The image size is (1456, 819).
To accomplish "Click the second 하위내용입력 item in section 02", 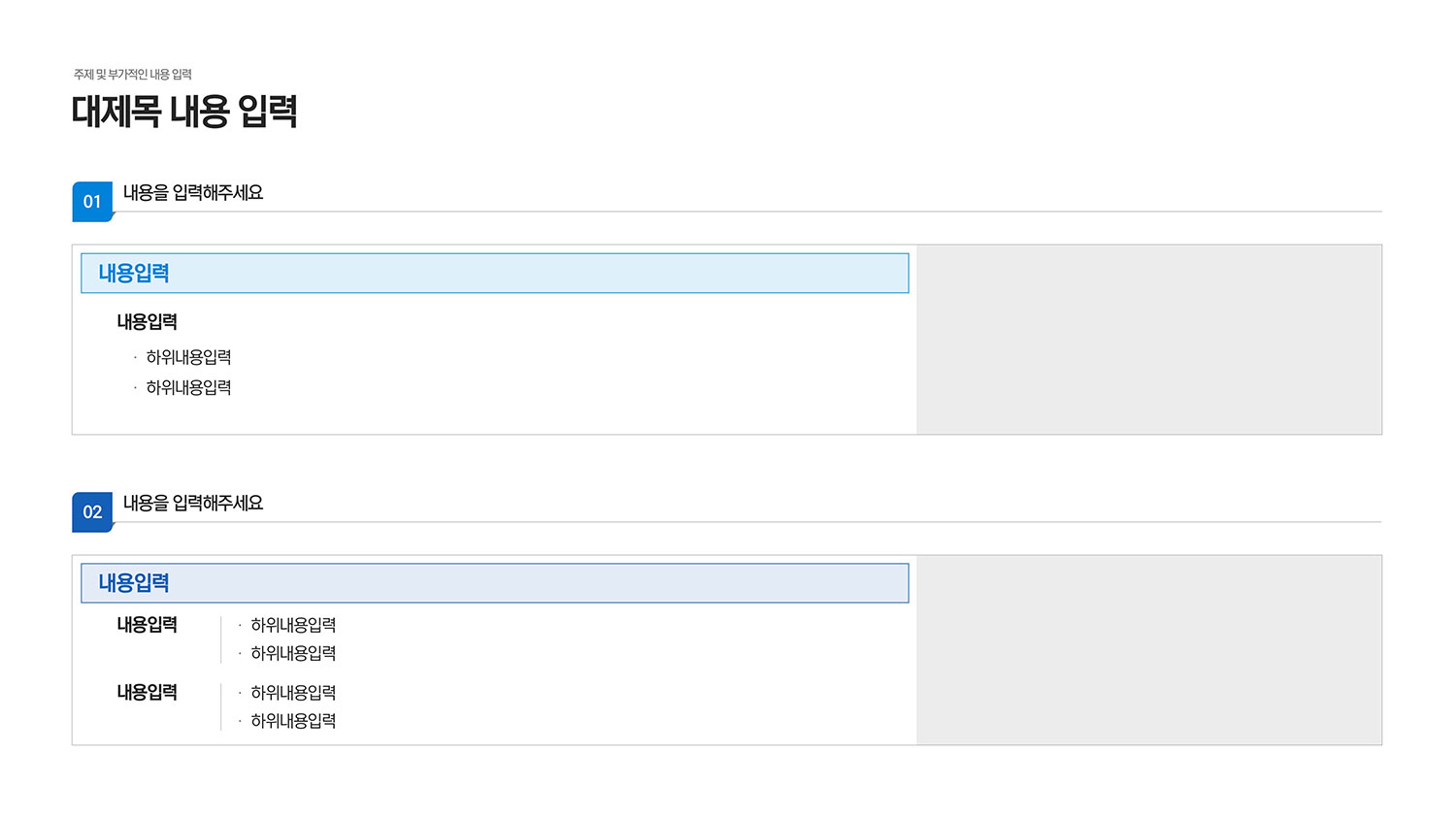I will tap(293, 653).
